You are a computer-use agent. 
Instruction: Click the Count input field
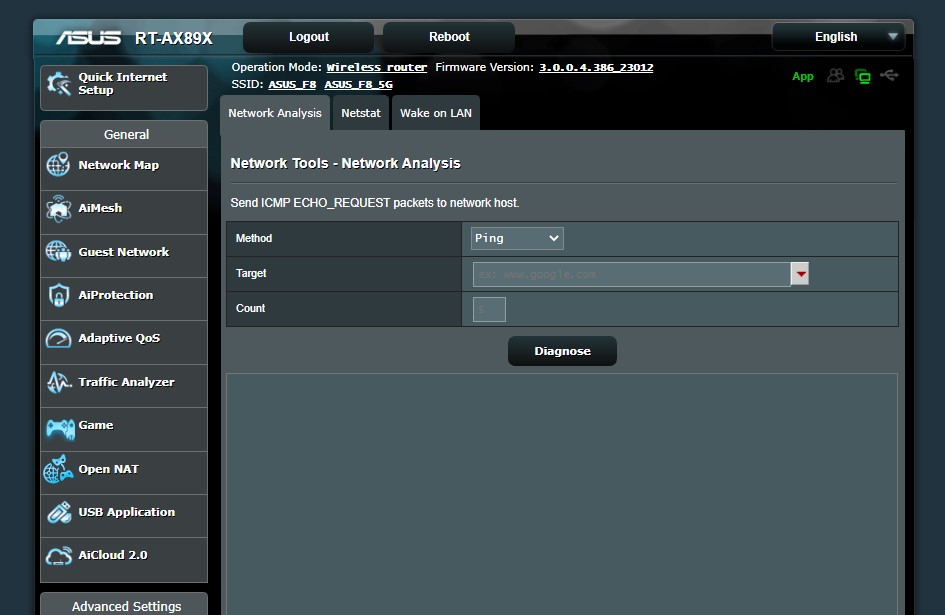pos(489,309)
